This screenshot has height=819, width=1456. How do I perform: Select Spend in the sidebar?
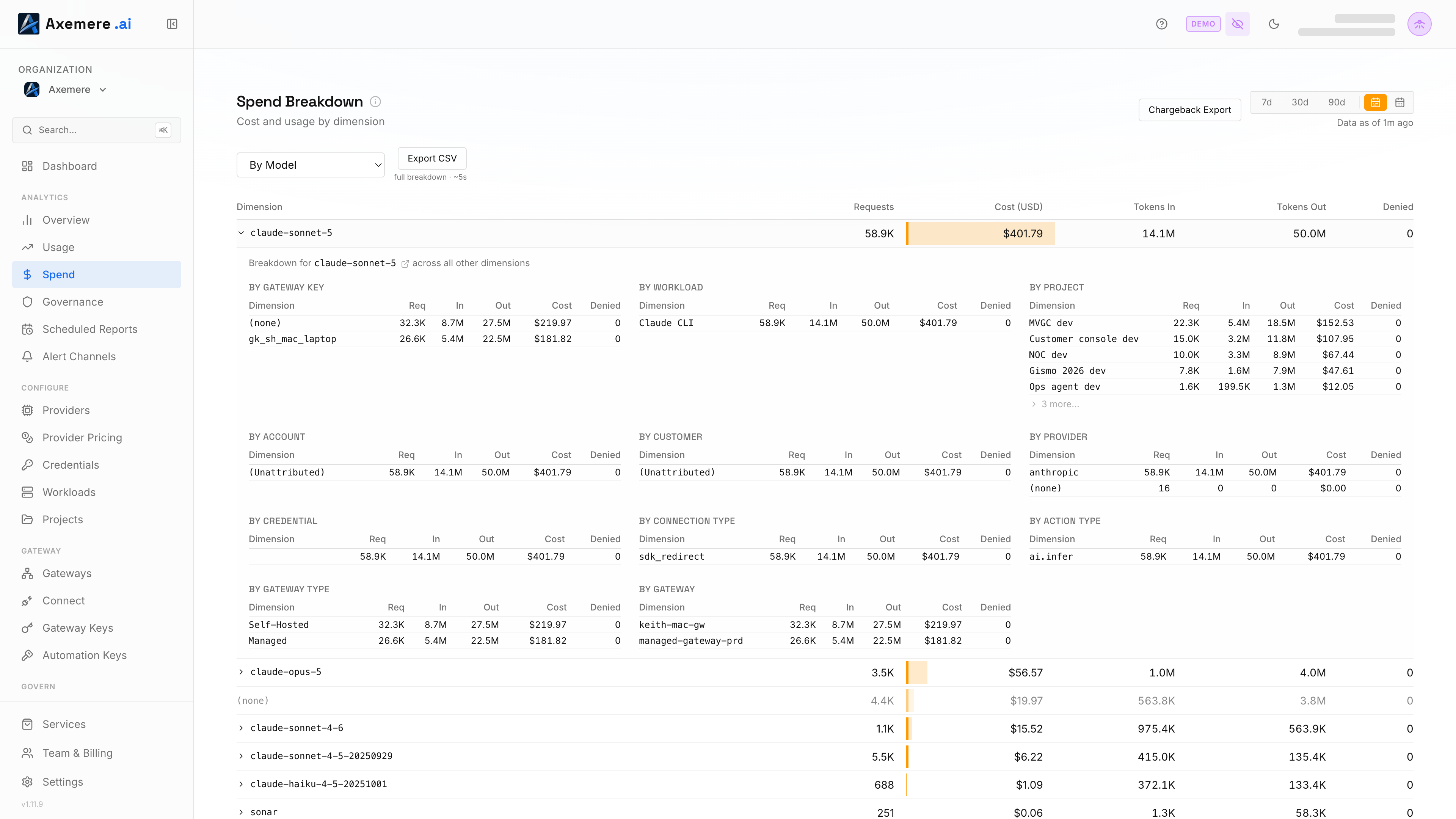[x=97, y=275]
